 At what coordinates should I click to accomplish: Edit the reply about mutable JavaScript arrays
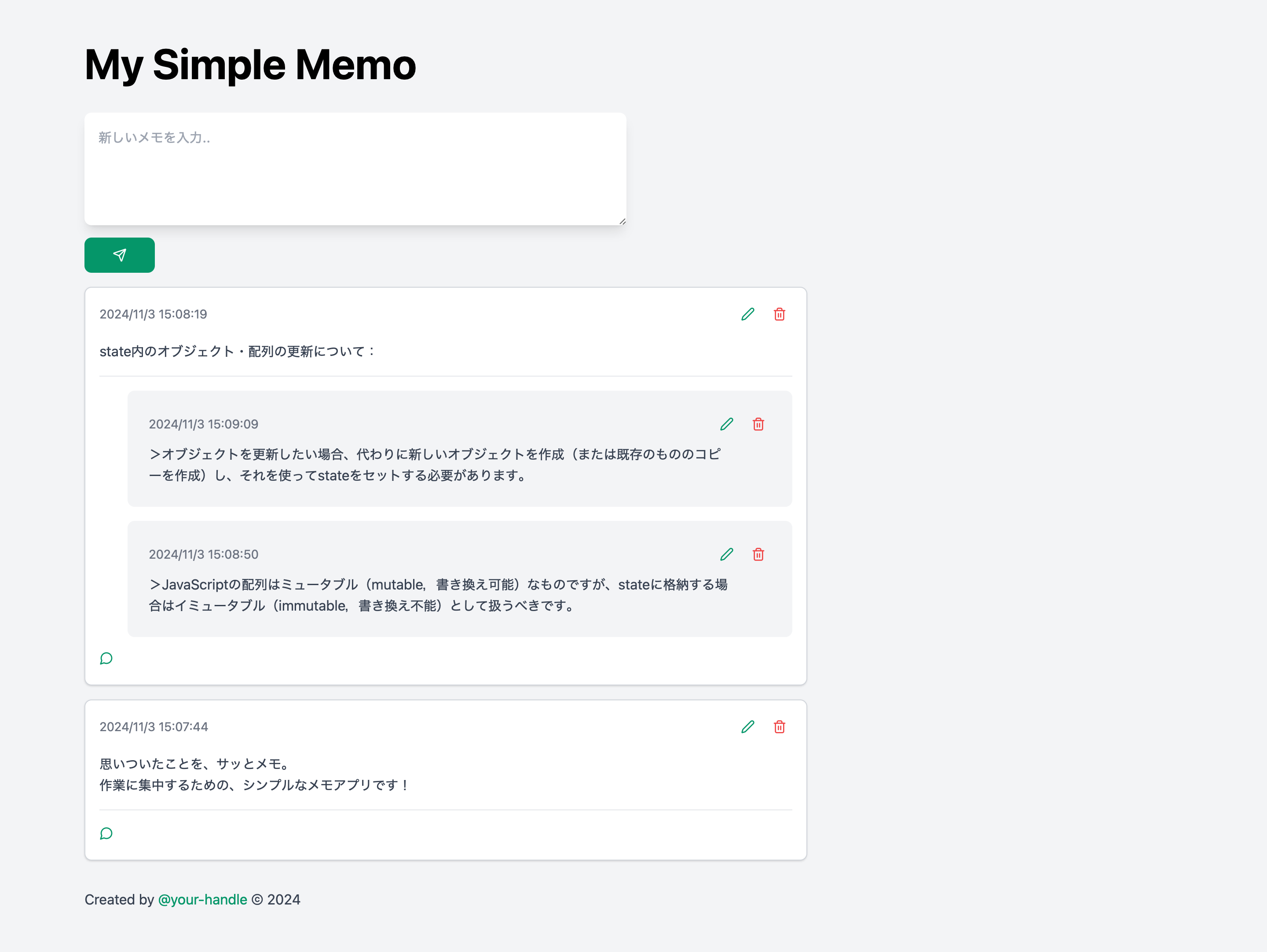point(726,554)
